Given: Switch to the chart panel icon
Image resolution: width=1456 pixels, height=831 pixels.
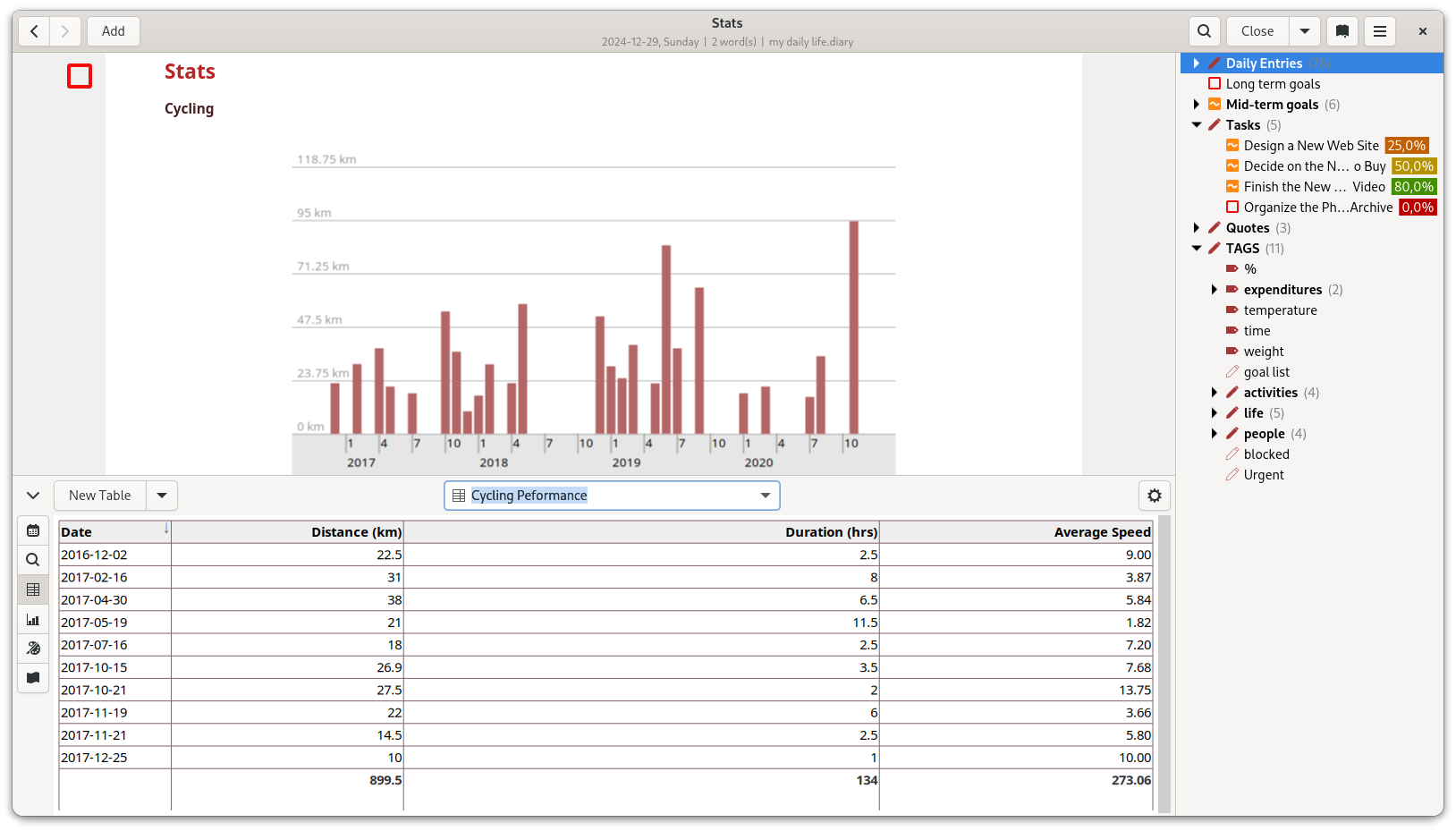Looking at the screenshot, I should pos(33,619).
